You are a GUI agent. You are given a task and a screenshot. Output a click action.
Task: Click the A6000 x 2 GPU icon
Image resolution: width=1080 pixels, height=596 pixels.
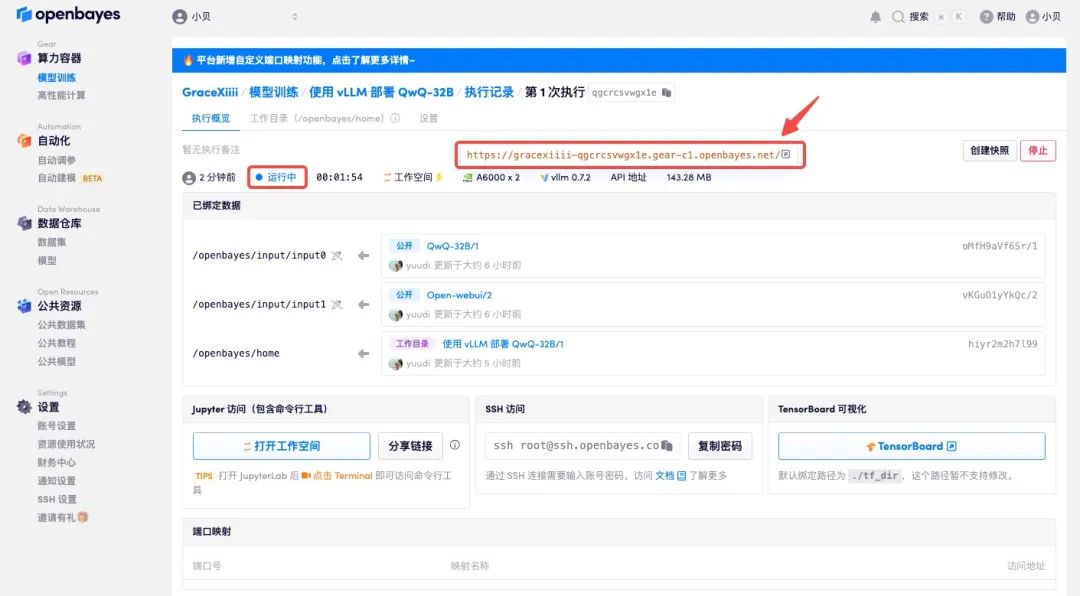[x=468, y=178]
